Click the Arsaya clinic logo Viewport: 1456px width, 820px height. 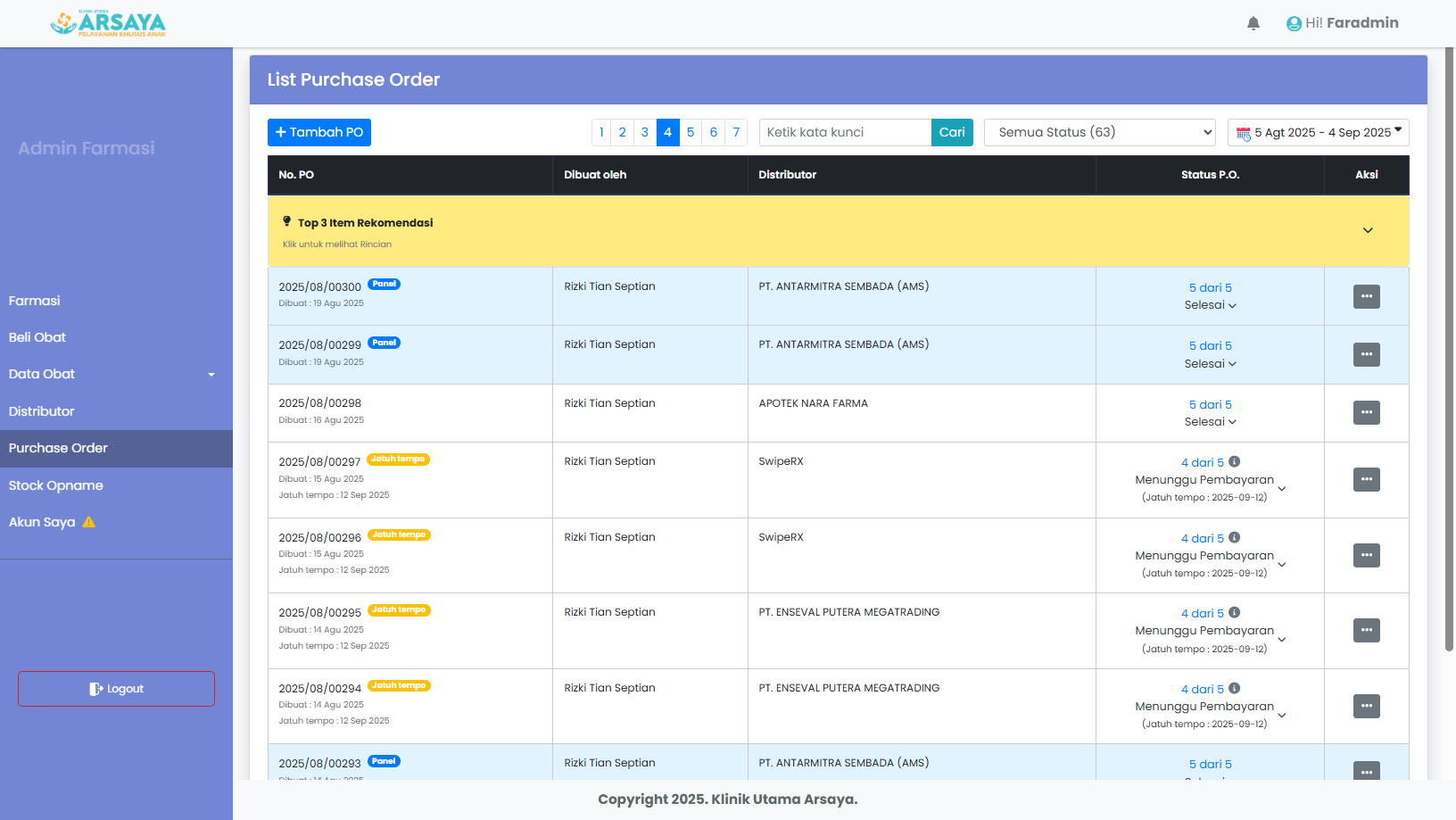click(108, 23)
